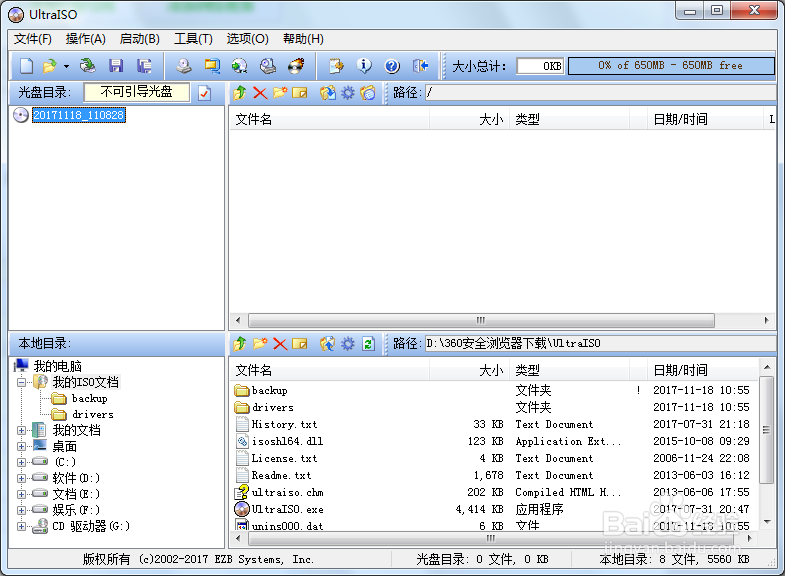This screenshot has width=785, height=576.
Task: Click the gear icon in disc pane
Action: 347,93
